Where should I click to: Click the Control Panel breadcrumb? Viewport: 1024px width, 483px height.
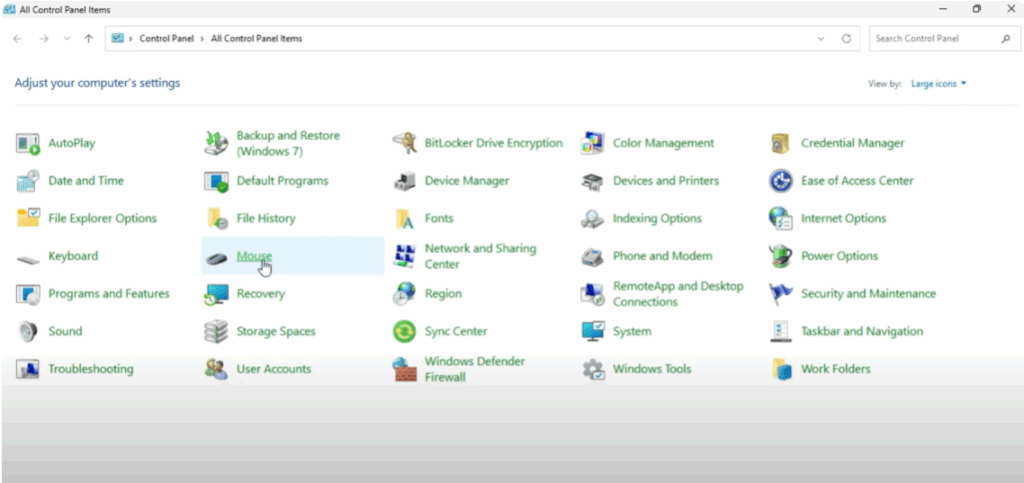(167, 39)
